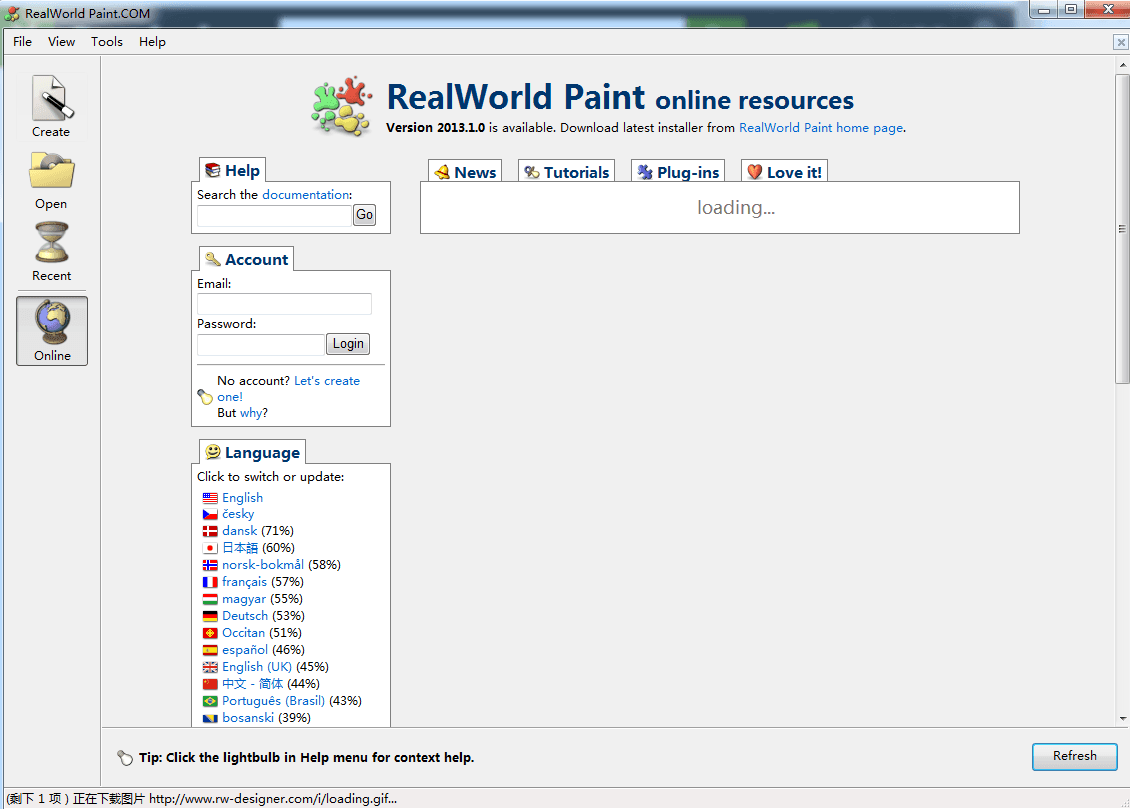Switch to the News tab
This screenshot has width=1130, height=809.
click(465, 171)
